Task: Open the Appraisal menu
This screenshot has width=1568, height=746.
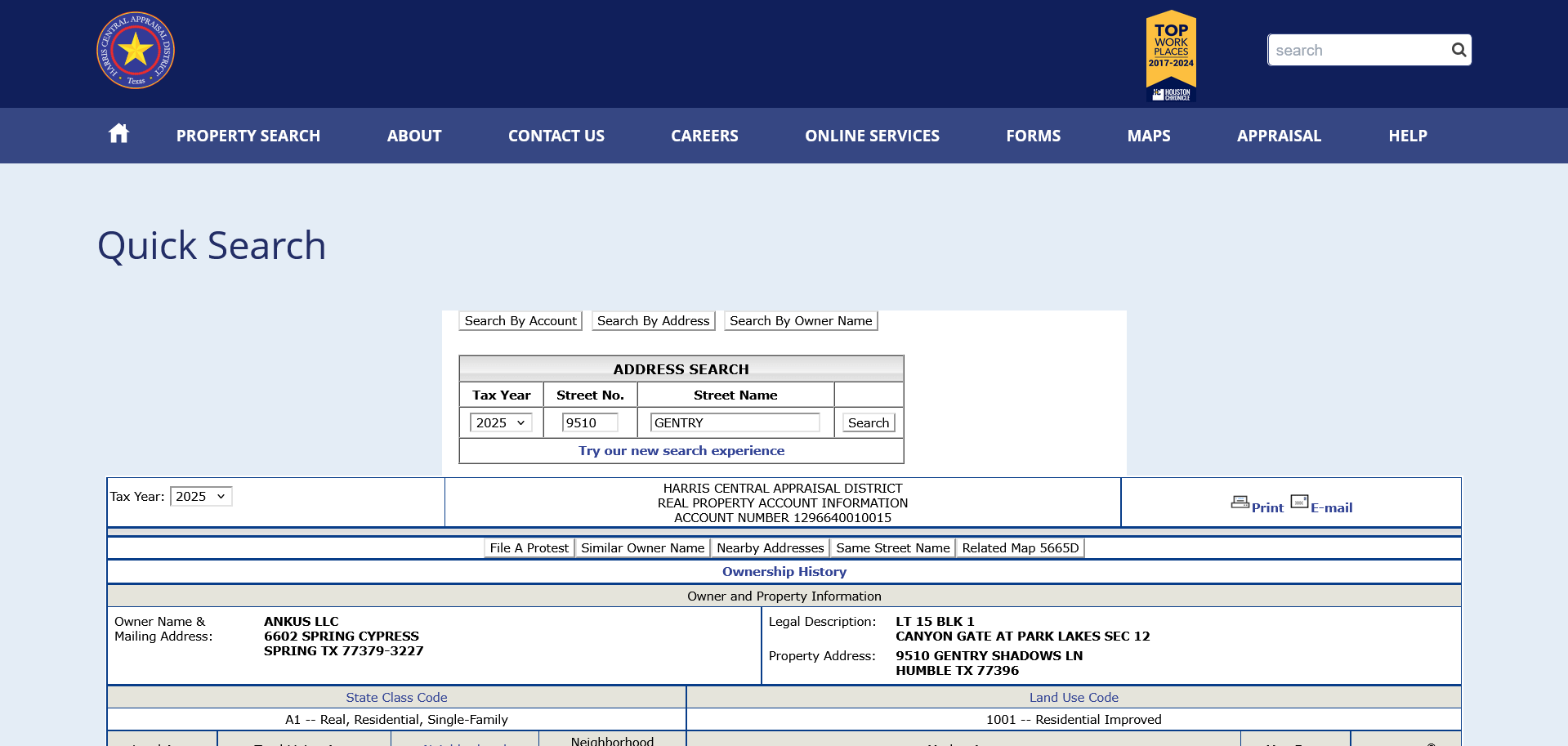Action: pyautogui.click(x=1279, y=136)
